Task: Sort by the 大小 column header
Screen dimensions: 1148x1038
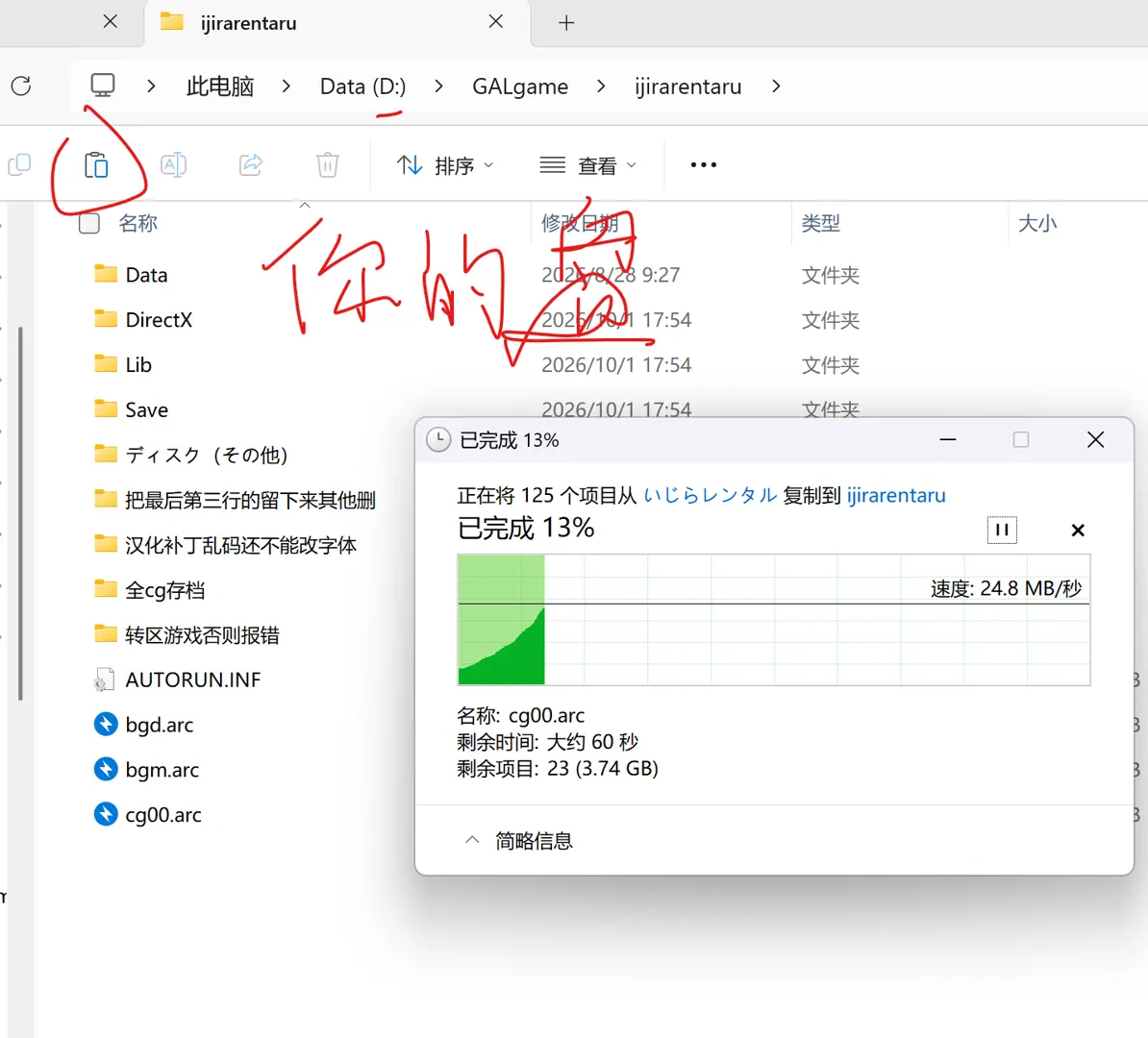Action: click(1037, 223)
